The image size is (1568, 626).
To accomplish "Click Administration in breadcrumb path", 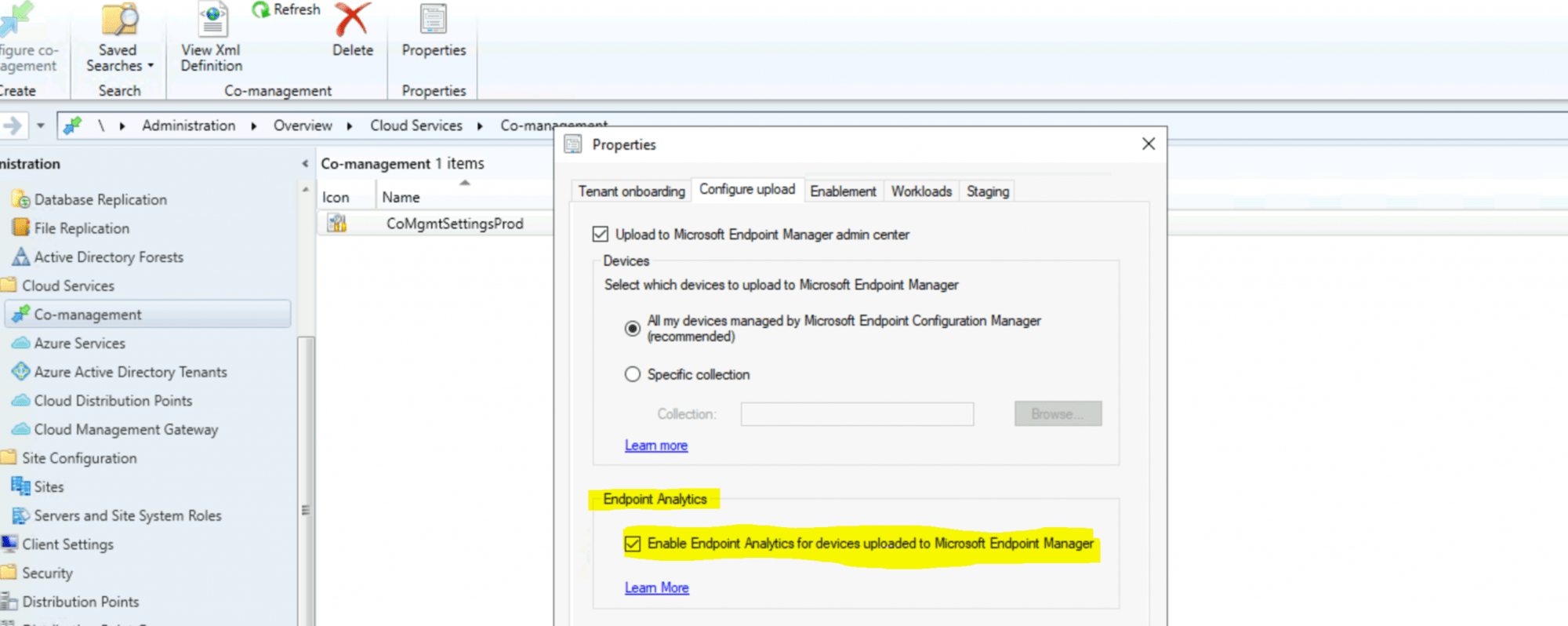I will tap(188, 126).
